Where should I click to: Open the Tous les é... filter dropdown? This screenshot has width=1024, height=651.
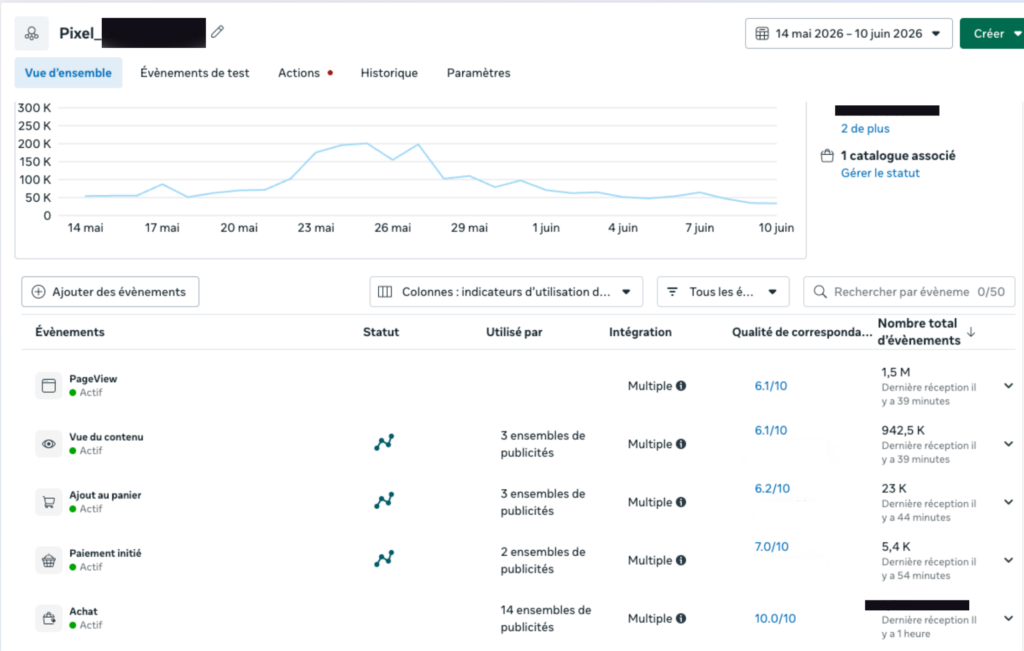point(723,292)
